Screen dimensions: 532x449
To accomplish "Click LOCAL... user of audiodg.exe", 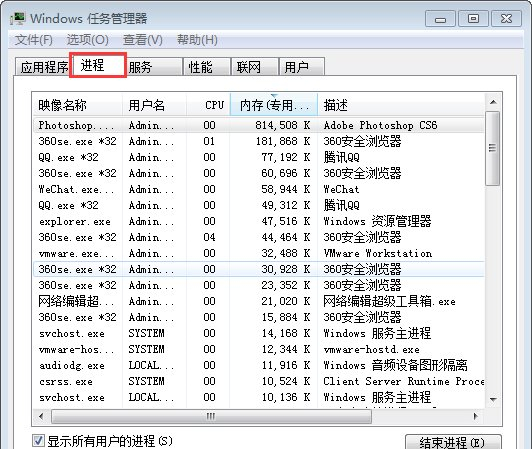I will pos(151,365).
